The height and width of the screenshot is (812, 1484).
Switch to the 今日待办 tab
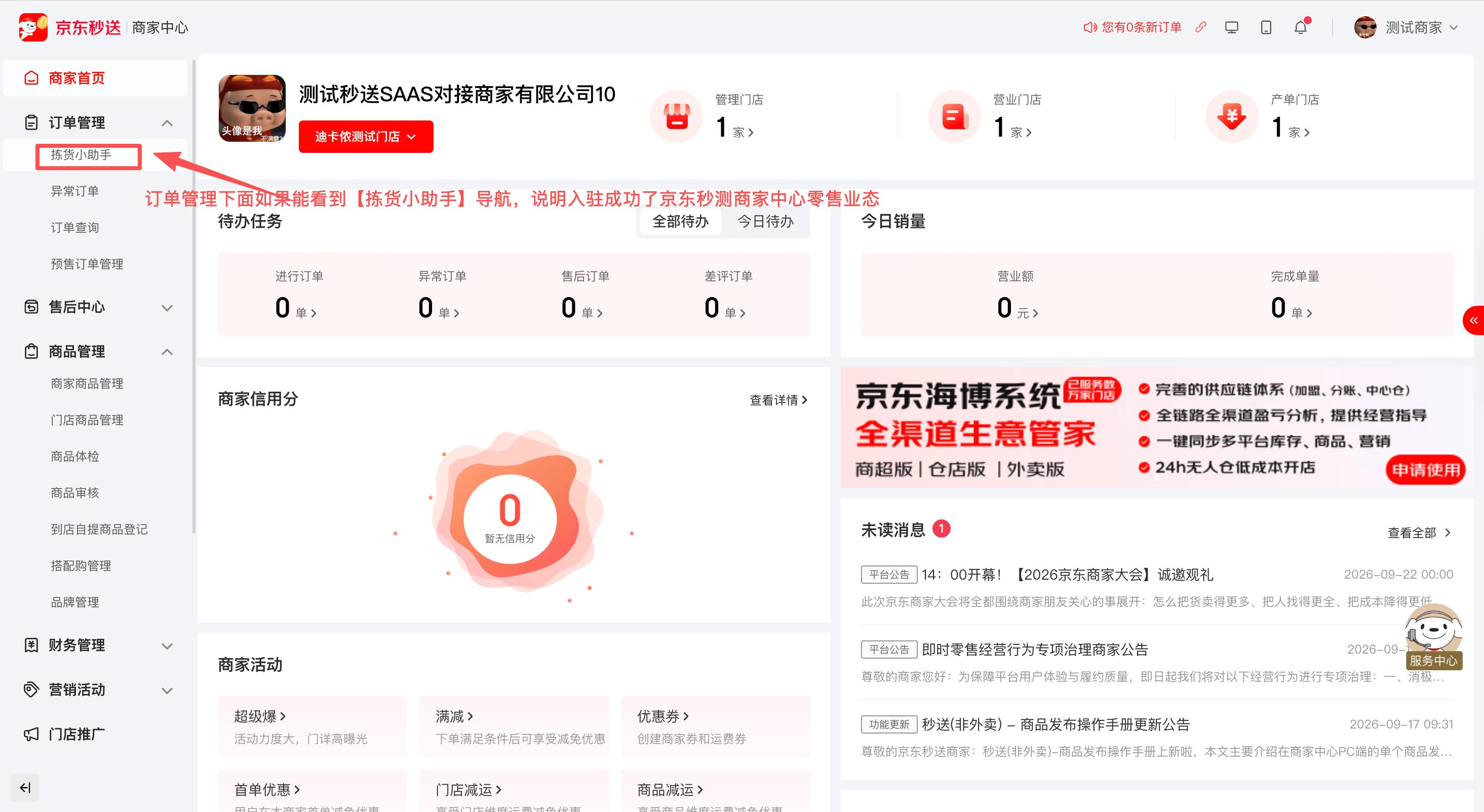tap(766, 221)
